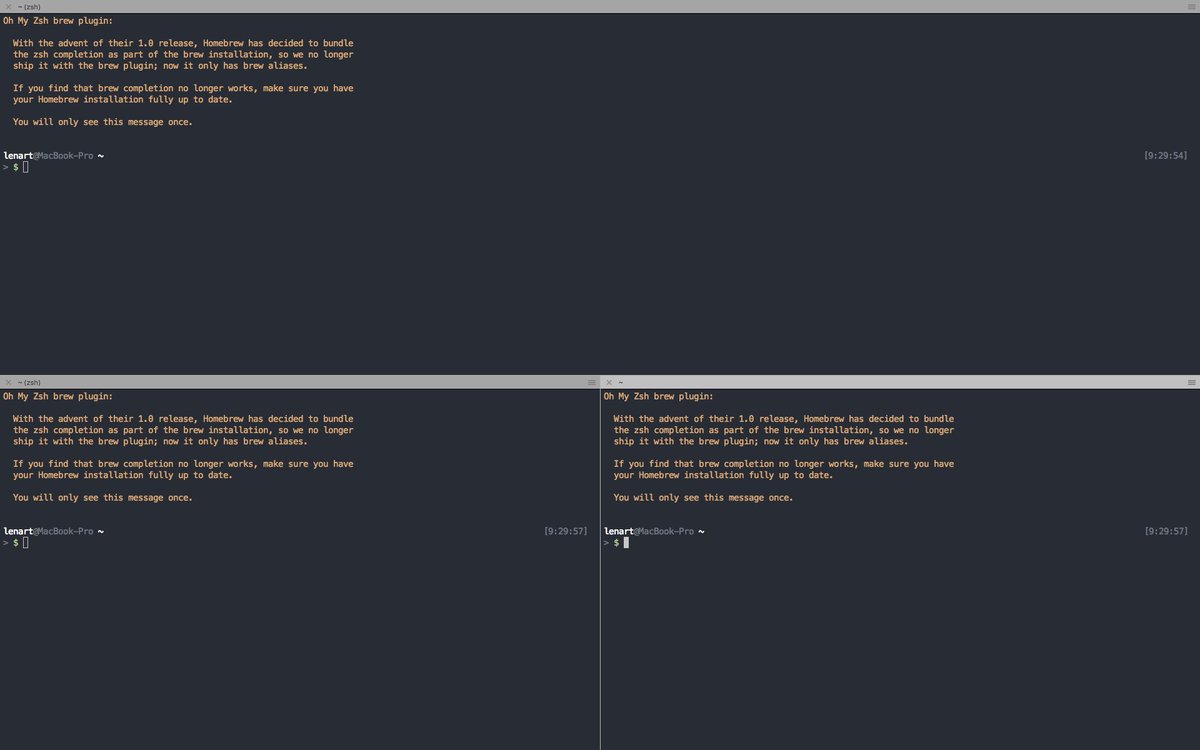Click 'You will only see this message once.' in top pane
1200x750 pixels.
[103, 122]
